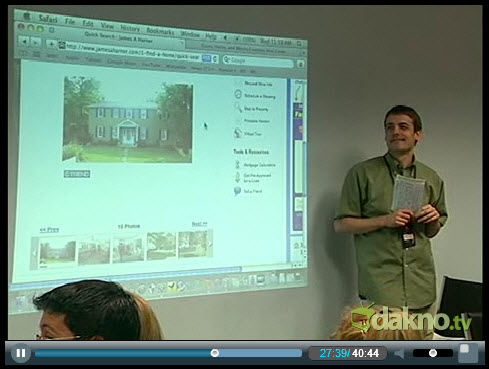Open the History menu

pos(130,28)
